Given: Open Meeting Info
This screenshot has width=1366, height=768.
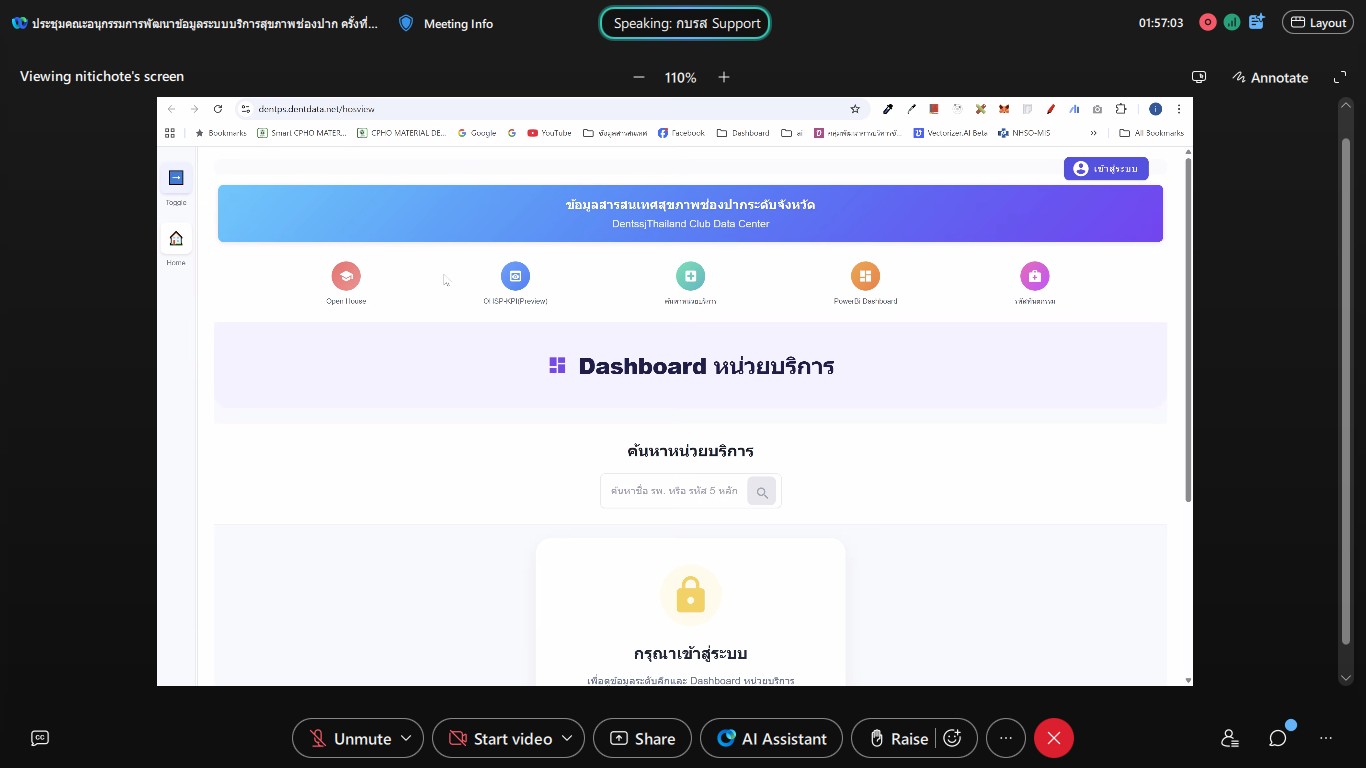Looking at the screenshot, I should (x=446, y=23).
